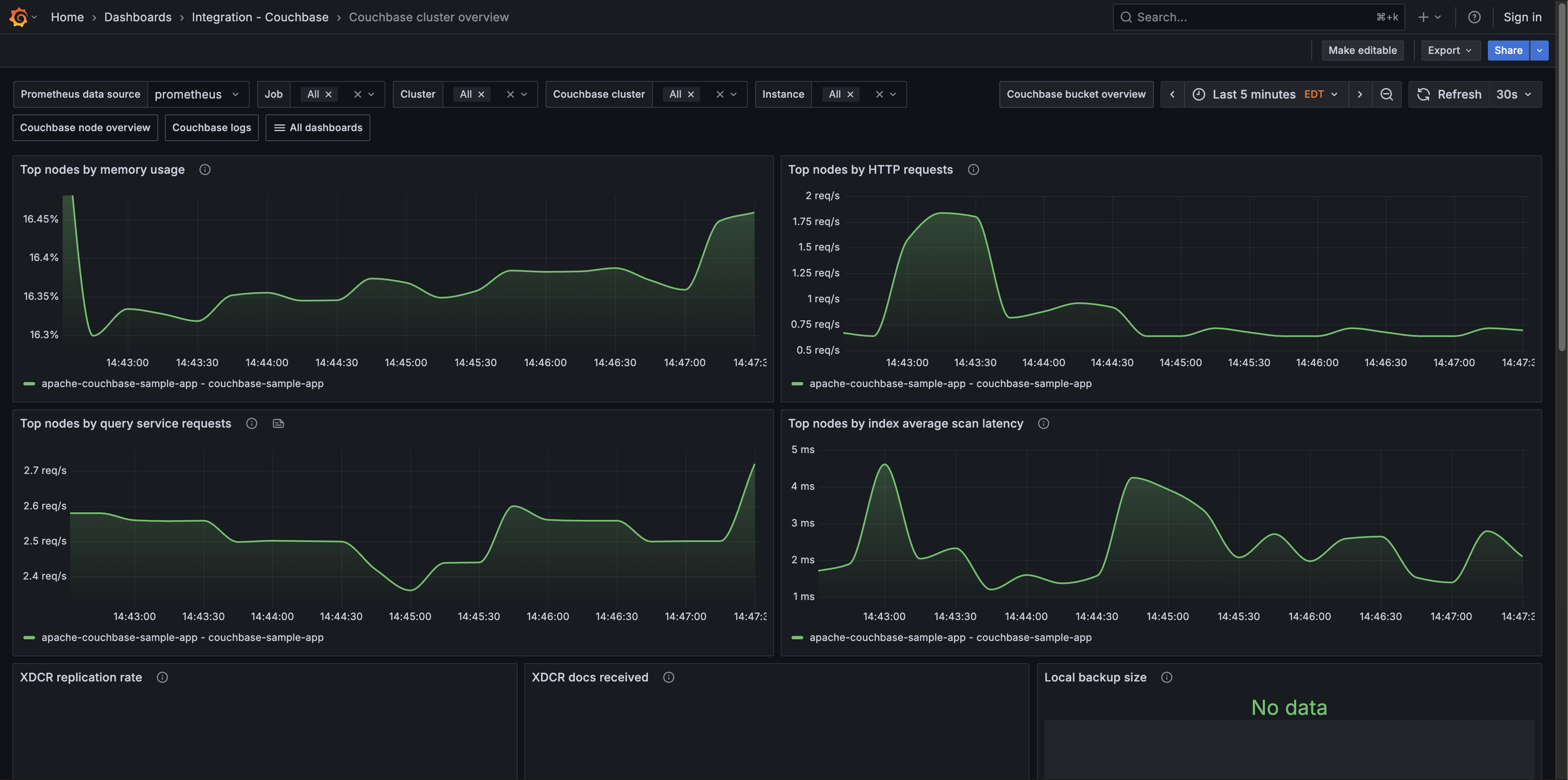Show info for XDCR replication rate

[x=162, y=678]
